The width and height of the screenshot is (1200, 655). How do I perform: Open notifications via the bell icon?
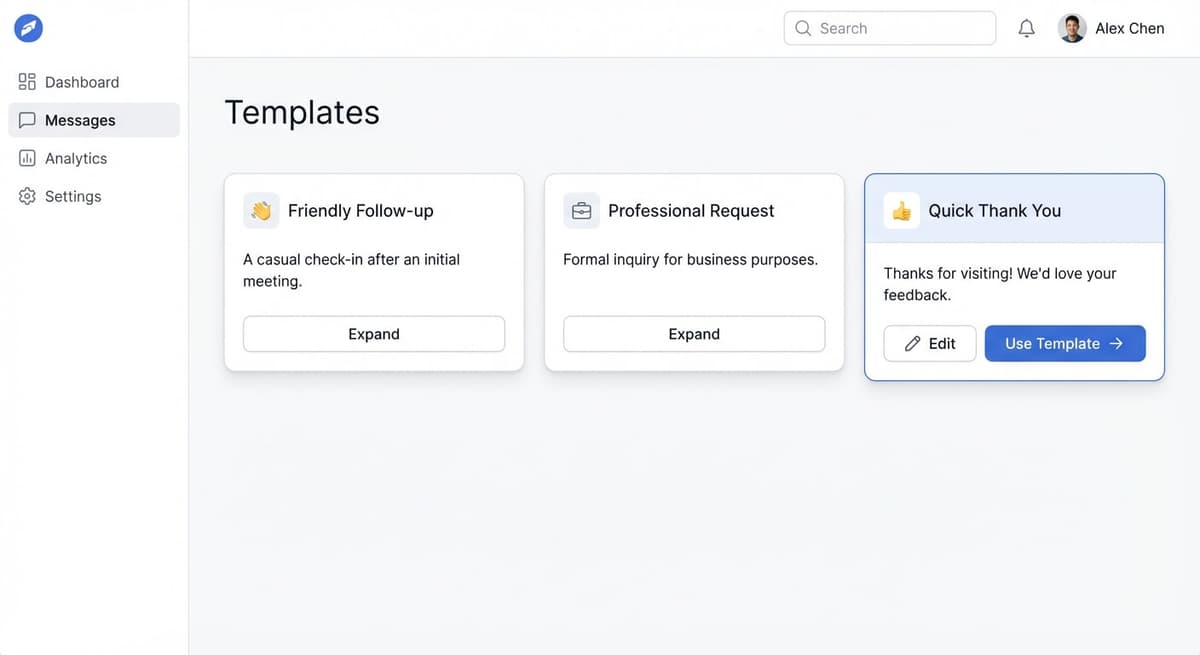(x=1026, y=28)
